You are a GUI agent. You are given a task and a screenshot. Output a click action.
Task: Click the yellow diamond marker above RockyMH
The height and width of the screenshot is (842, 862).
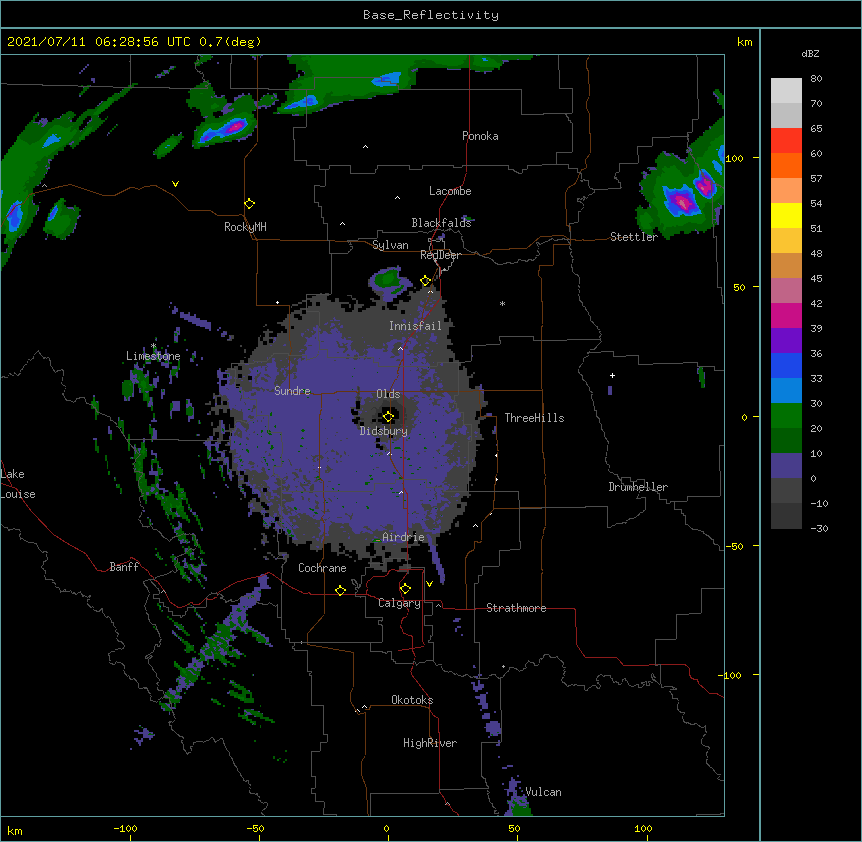(x=249, y=204)
